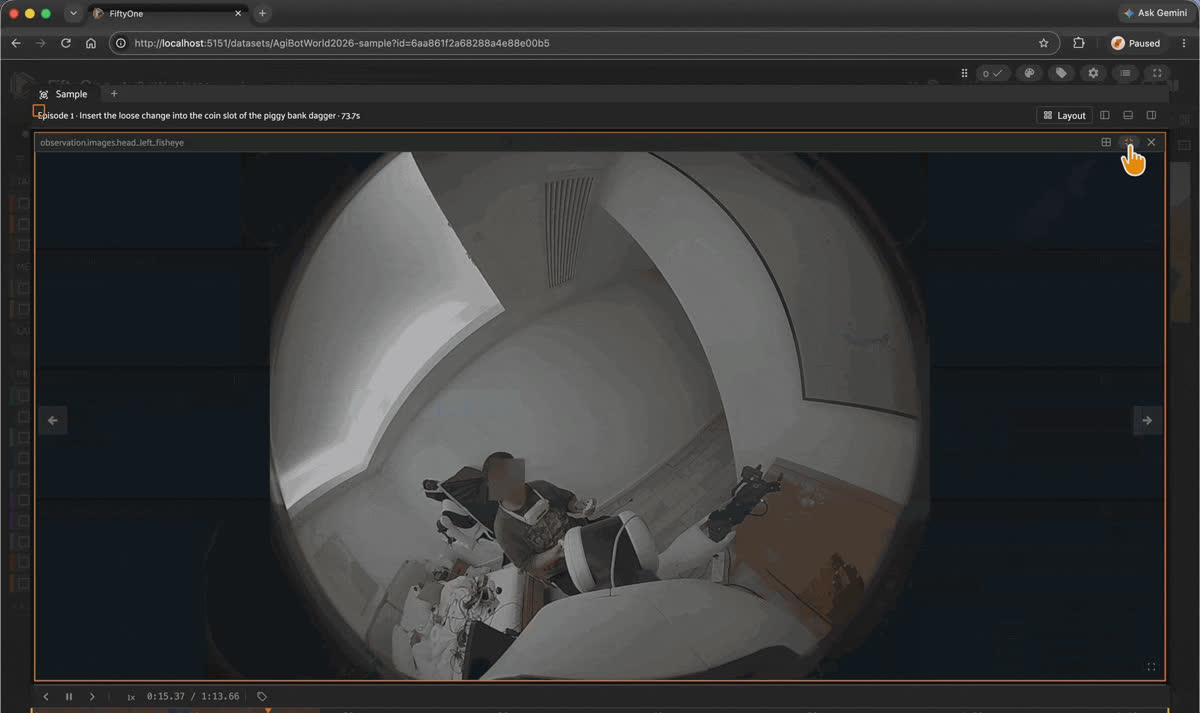The image size is (1200, 713).
Task: Open the browser extensions puzzle icon
Action: [x=1079, y=43]
